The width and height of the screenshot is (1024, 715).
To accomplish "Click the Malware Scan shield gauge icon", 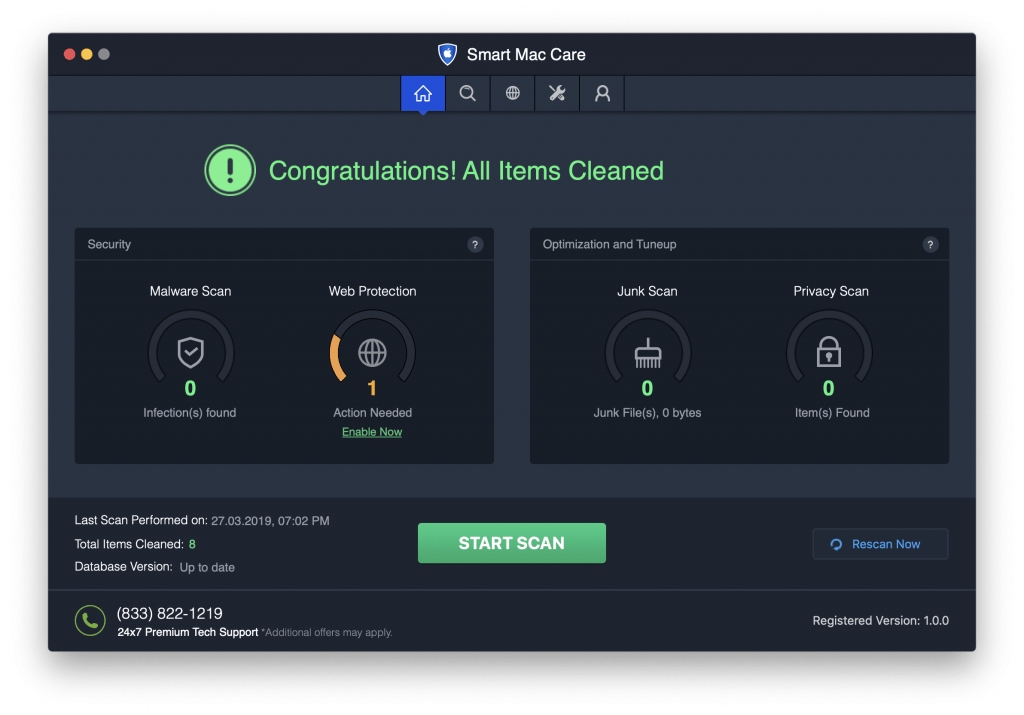I will [x=190, y=351].
